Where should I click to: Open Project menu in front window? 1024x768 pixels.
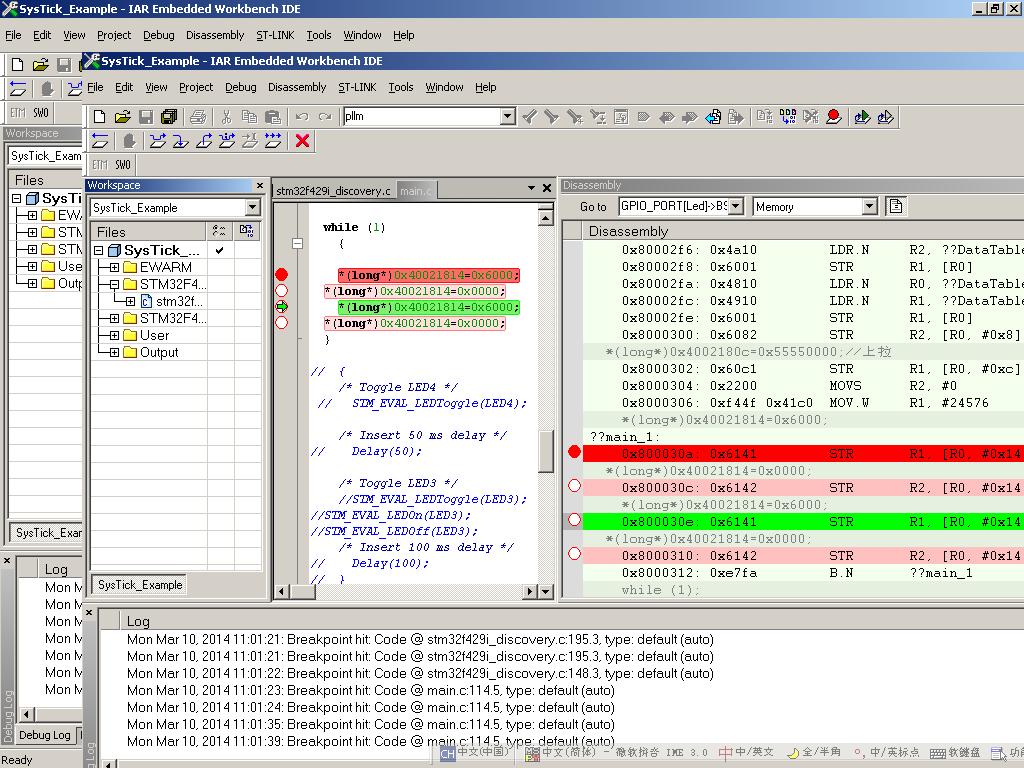click(196, 87)
